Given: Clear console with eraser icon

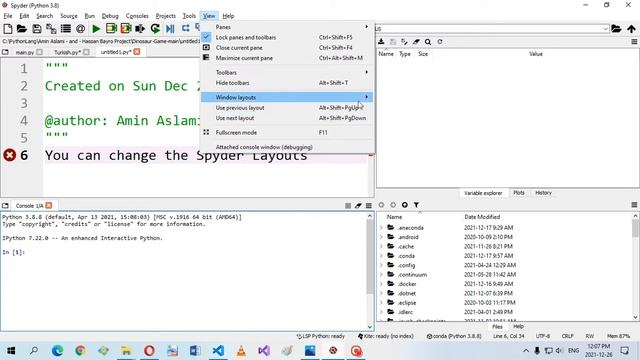Looking at the screenshot, I should pyautogui.click(x=358, y=206).
